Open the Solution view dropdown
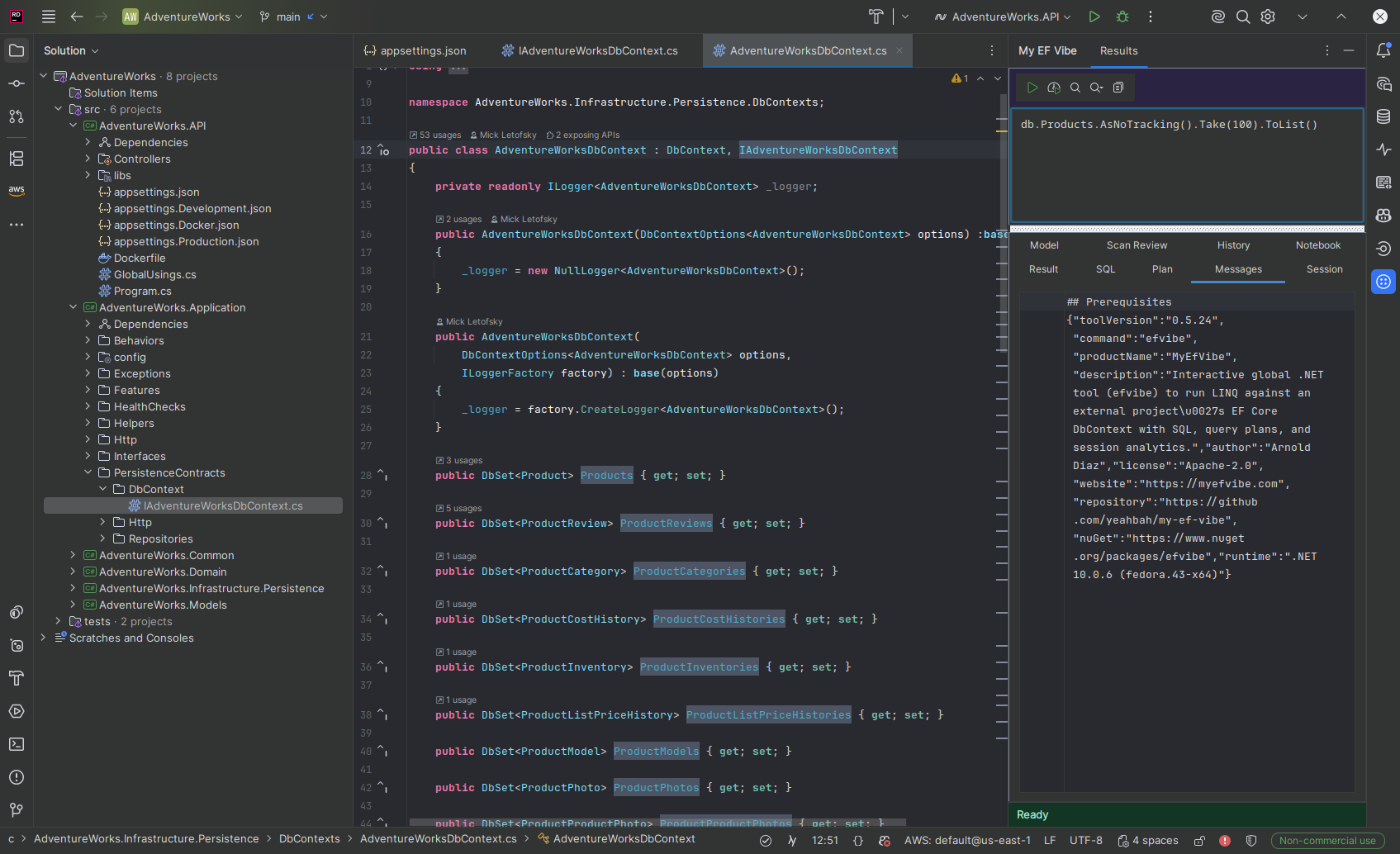The image size is (1400, 854). [71, 50]
